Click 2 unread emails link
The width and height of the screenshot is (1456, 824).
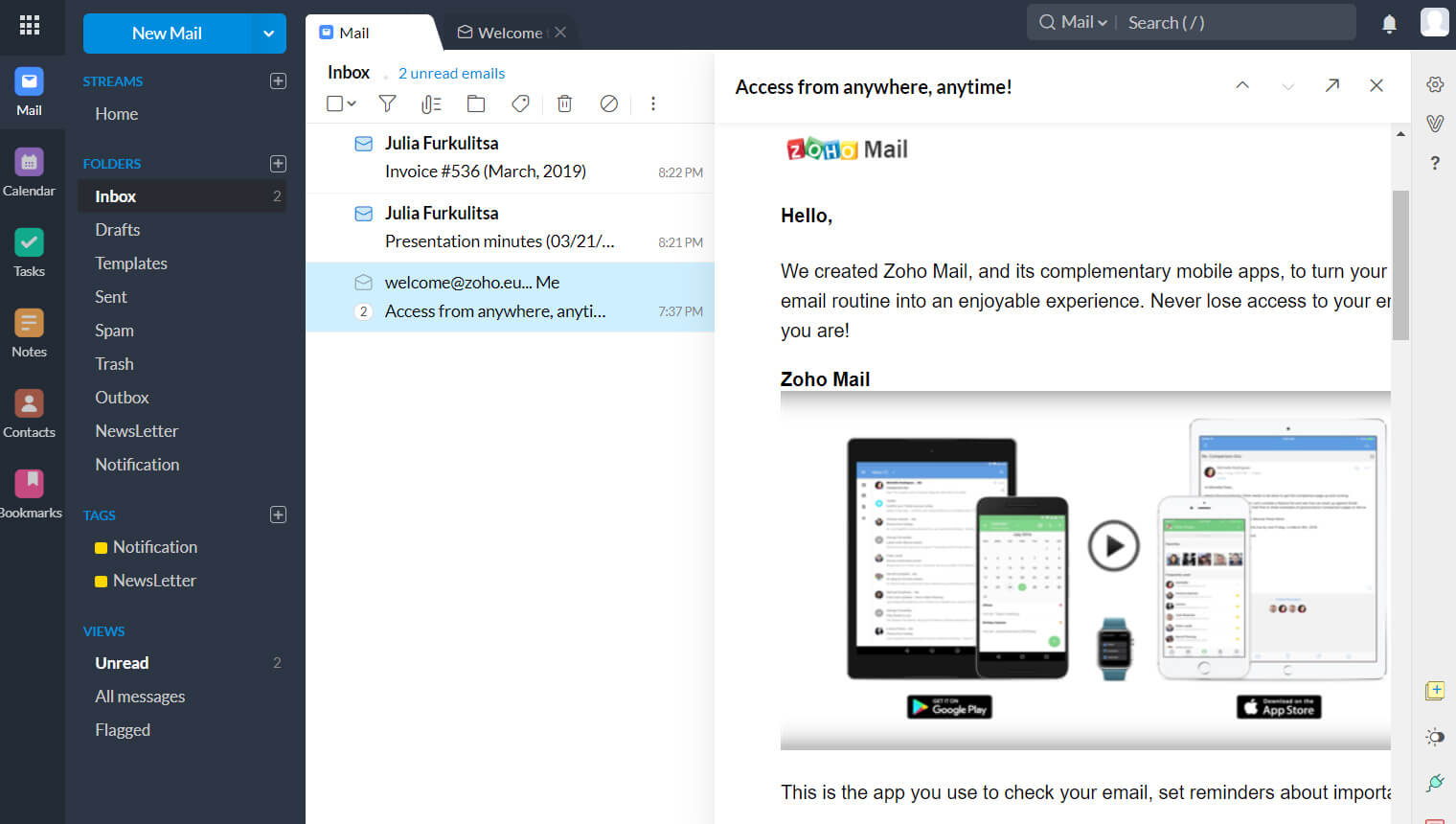tap(451, 74)
